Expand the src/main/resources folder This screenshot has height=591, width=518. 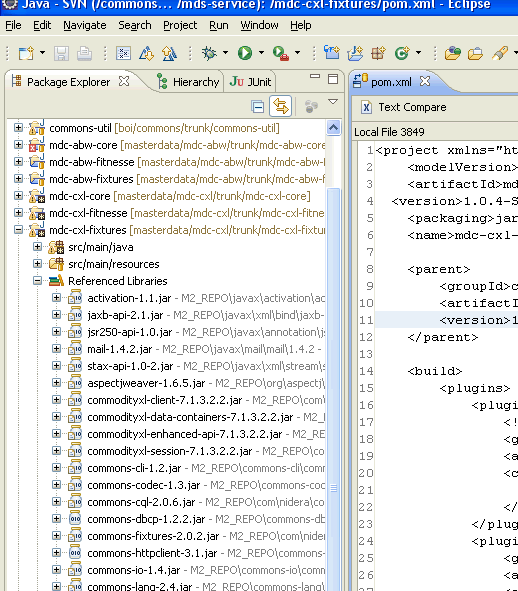click(x=37, y=263)
